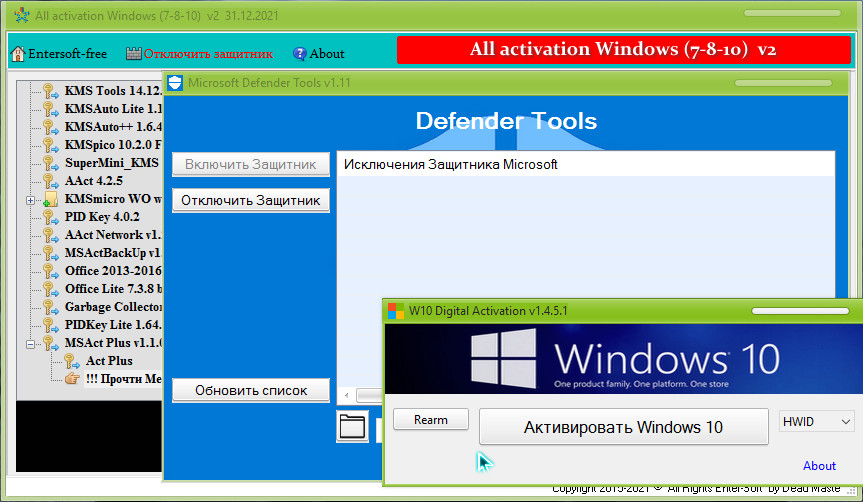This screenshot has height=502, width=863.
Task: Select AAct Network in the tree
Action: tap(113, 235)
